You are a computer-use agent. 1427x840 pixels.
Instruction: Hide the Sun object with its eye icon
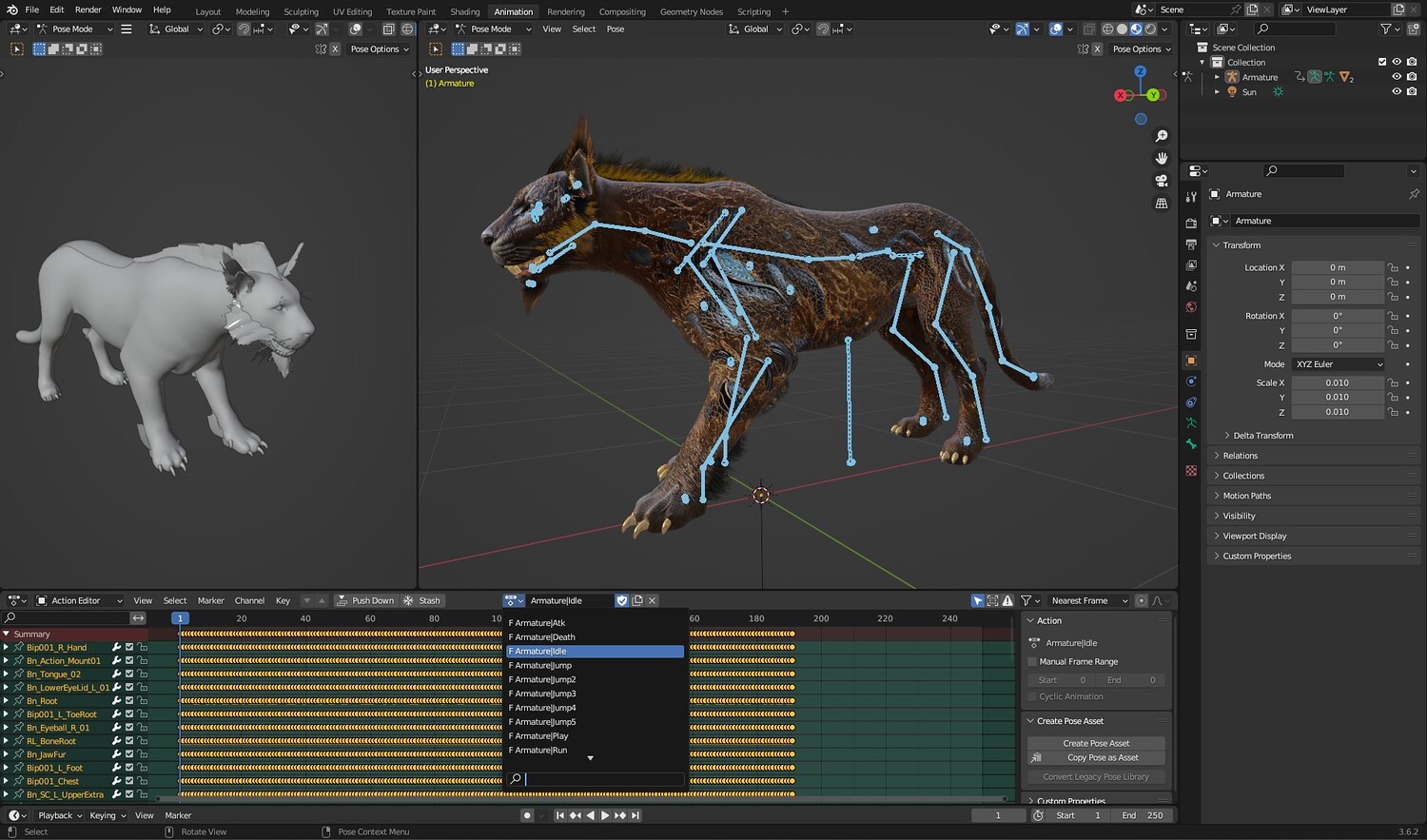tap(1397, 92)
